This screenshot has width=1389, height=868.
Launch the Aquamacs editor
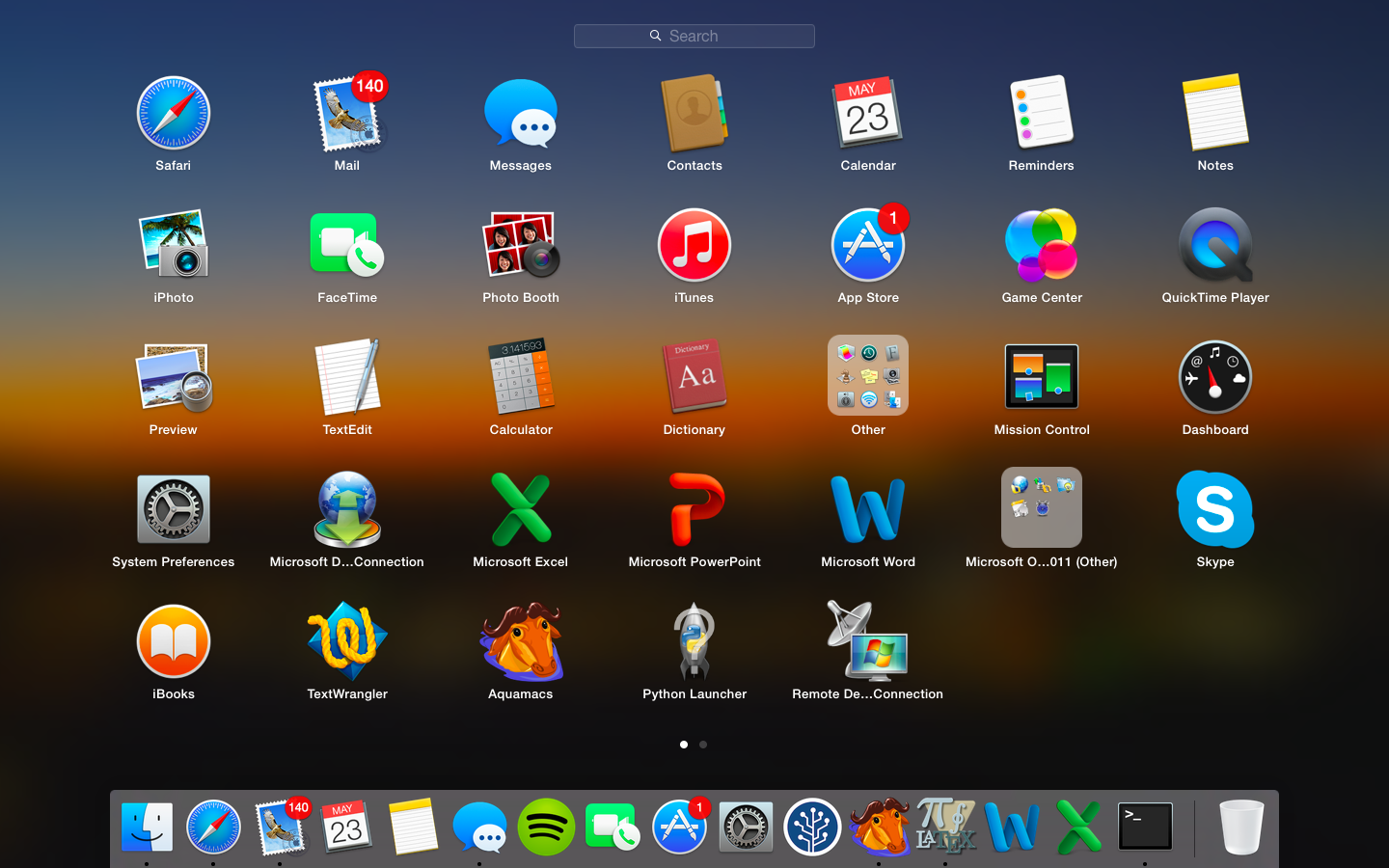(x=521, y=642)
